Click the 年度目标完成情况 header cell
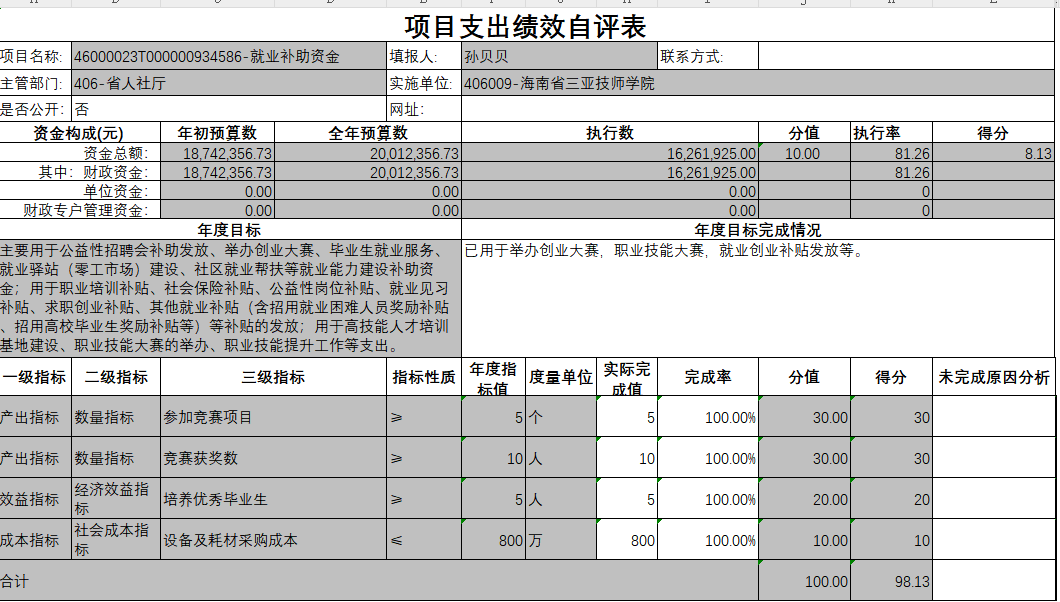Screen dimensions: 1060x602 pyautogui.click(x=758, y=229)
